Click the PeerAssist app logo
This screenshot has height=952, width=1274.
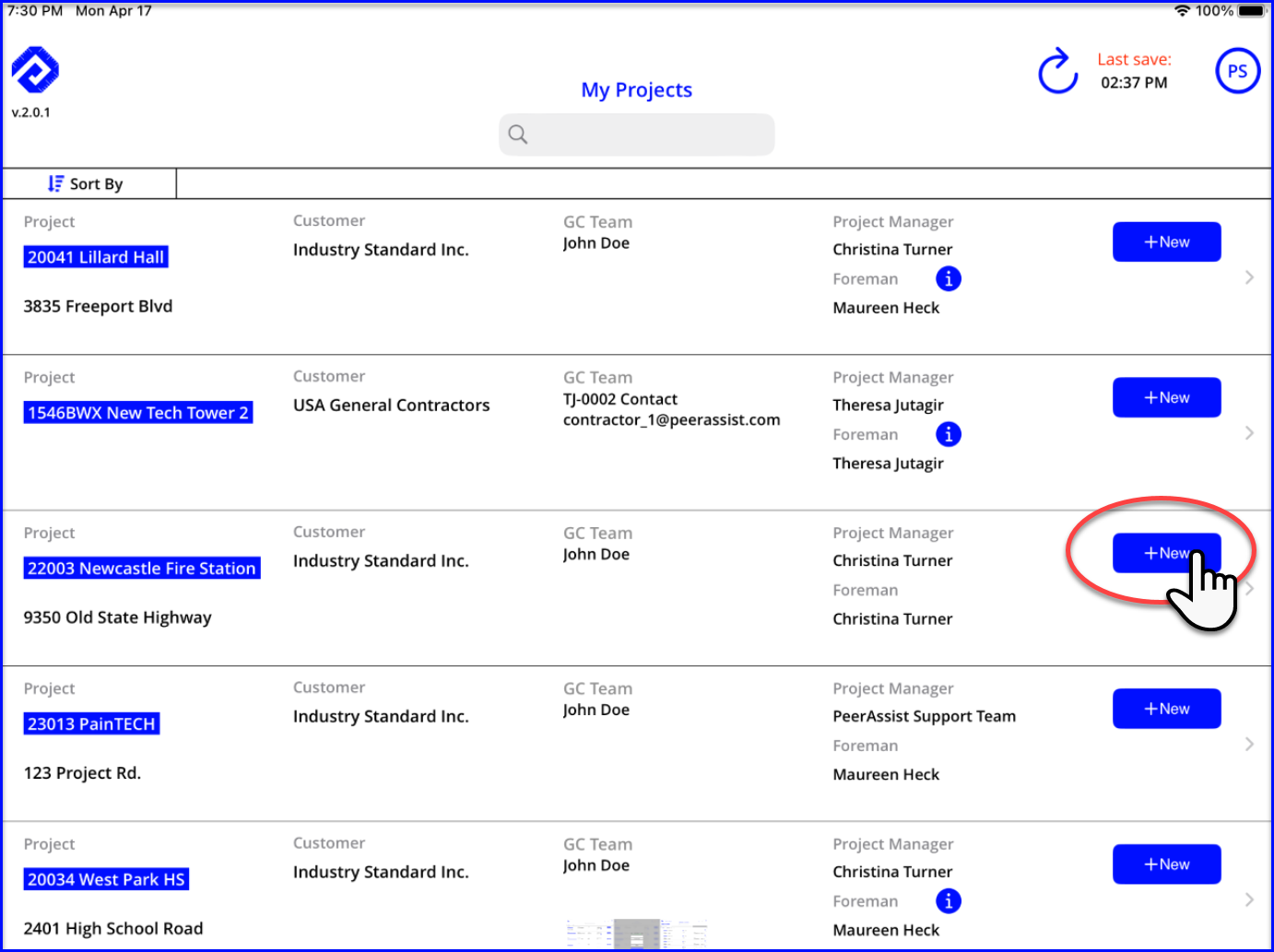click(35, 70)
